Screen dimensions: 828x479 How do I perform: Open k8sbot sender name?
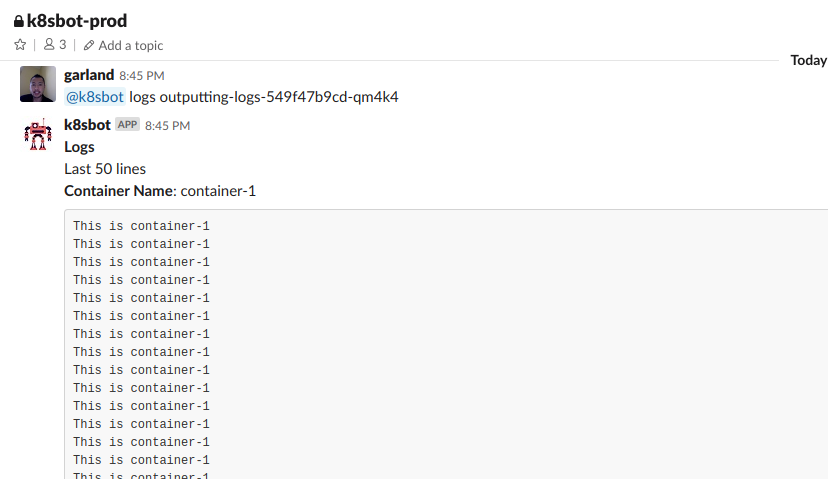point(87,125)
